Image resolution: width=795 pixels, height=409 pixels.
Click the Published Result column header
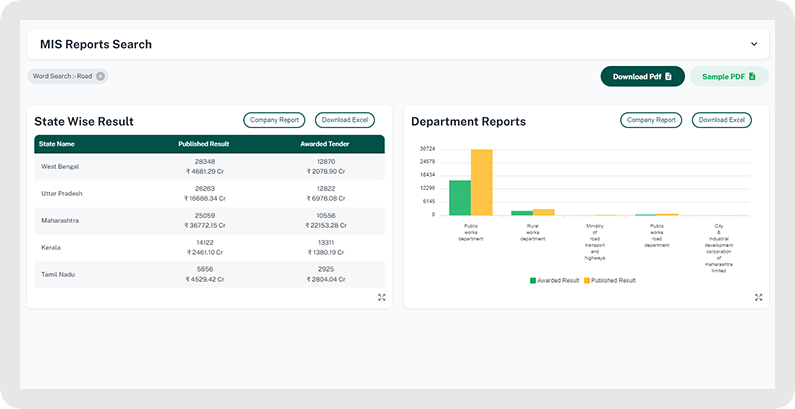point(204,144)
